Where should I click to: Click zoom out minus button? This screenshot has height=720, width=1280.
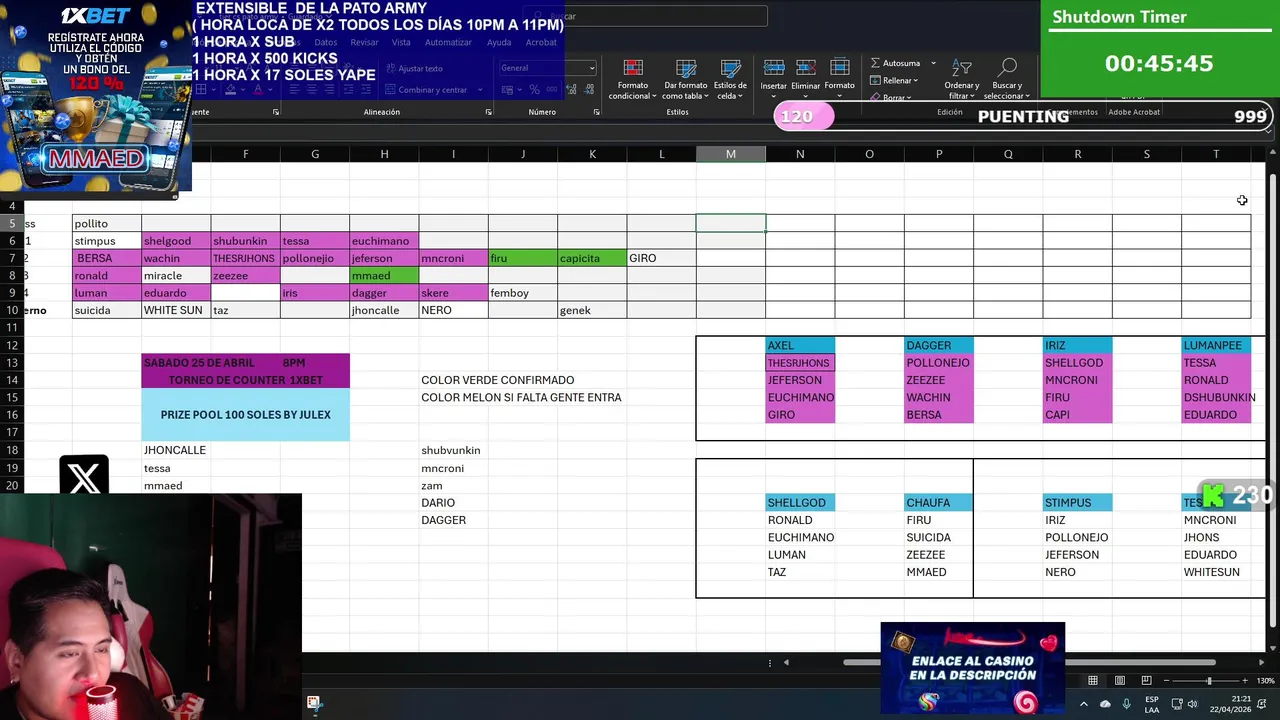(x=1168, y=681)
